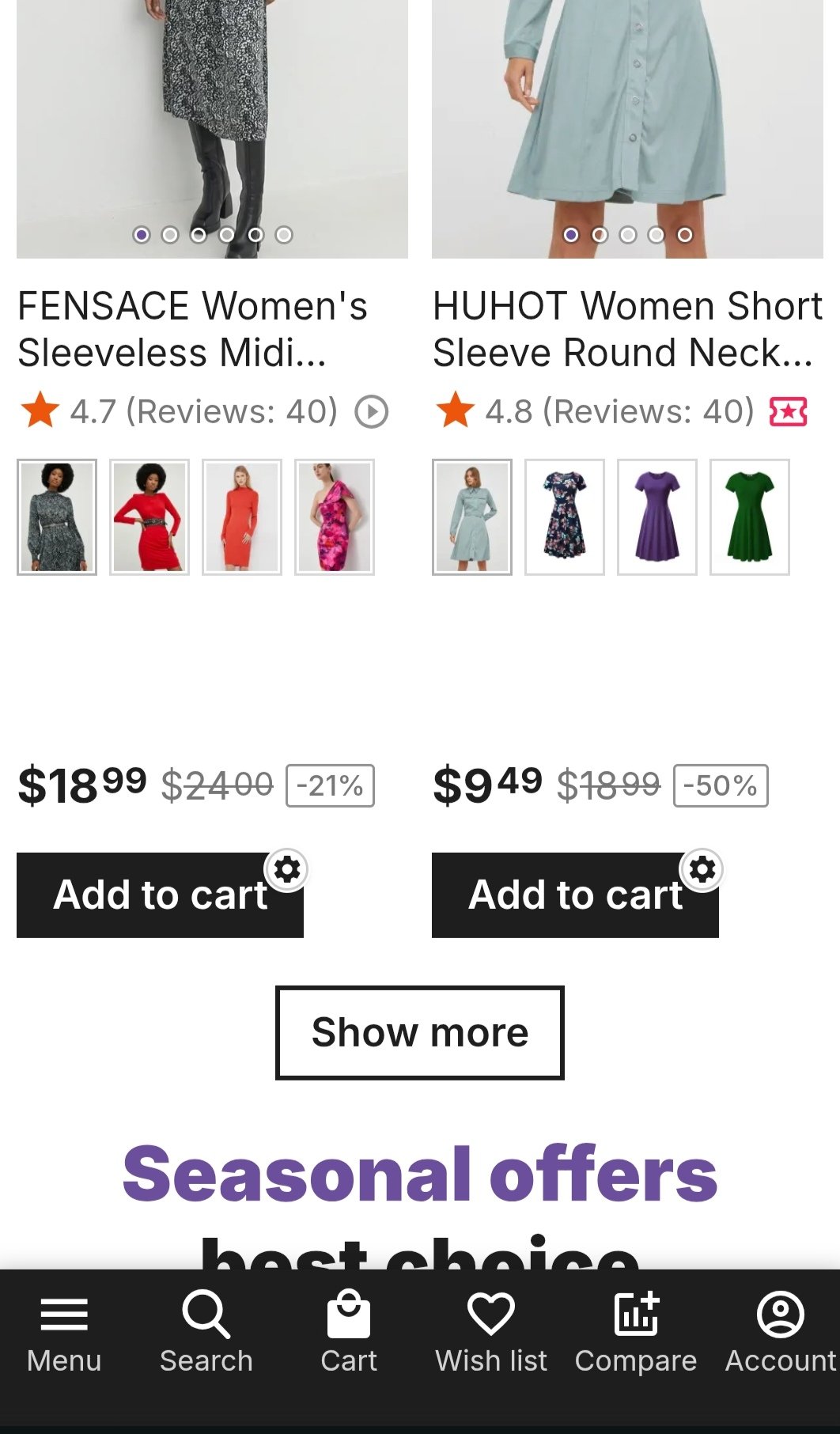Select the red long-sleeve FENSACE dress variant
This screenshot has width=840, height=1434.
point(149,517)
